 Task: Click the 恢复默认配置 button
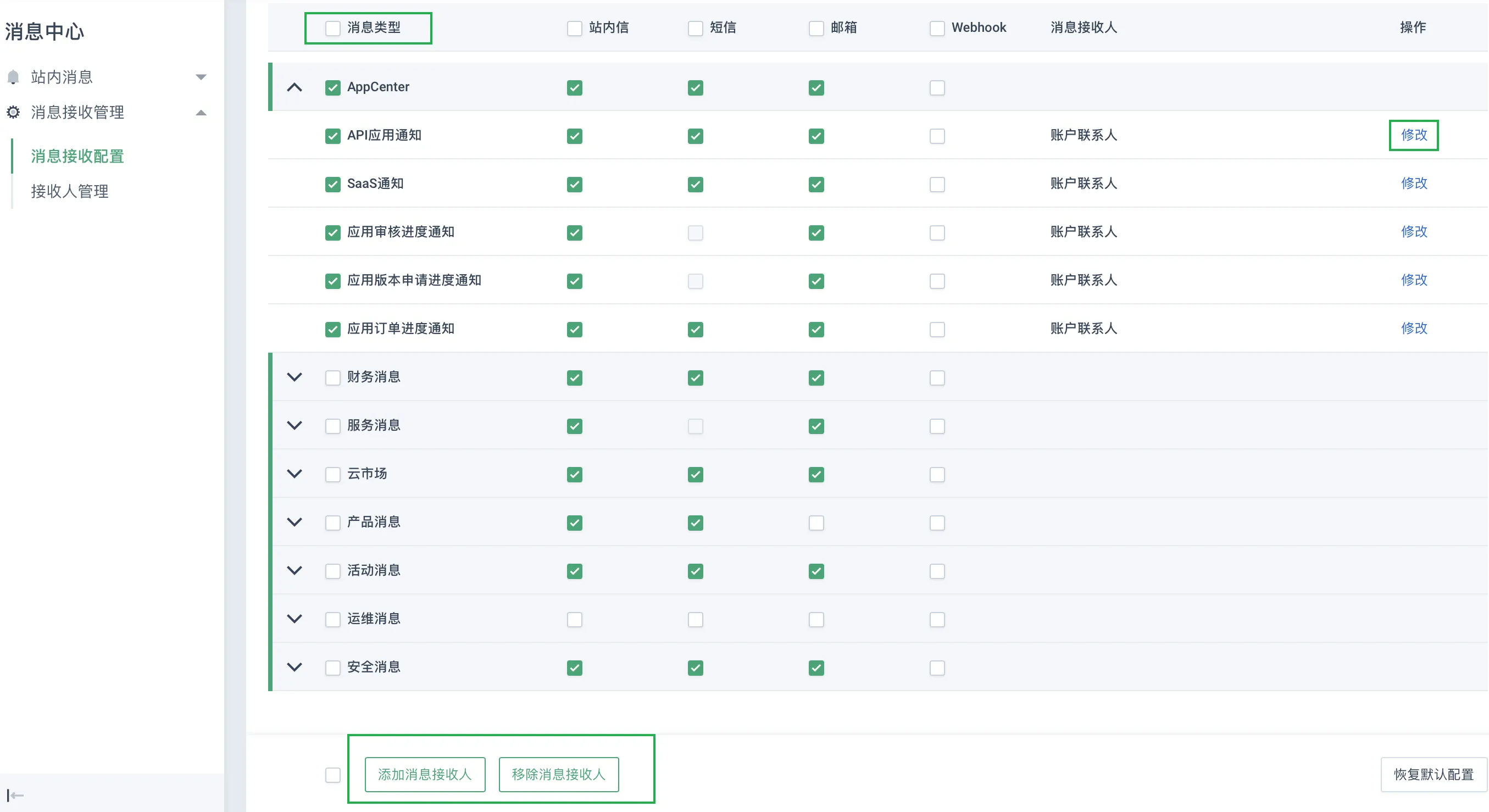(1434, 775)
